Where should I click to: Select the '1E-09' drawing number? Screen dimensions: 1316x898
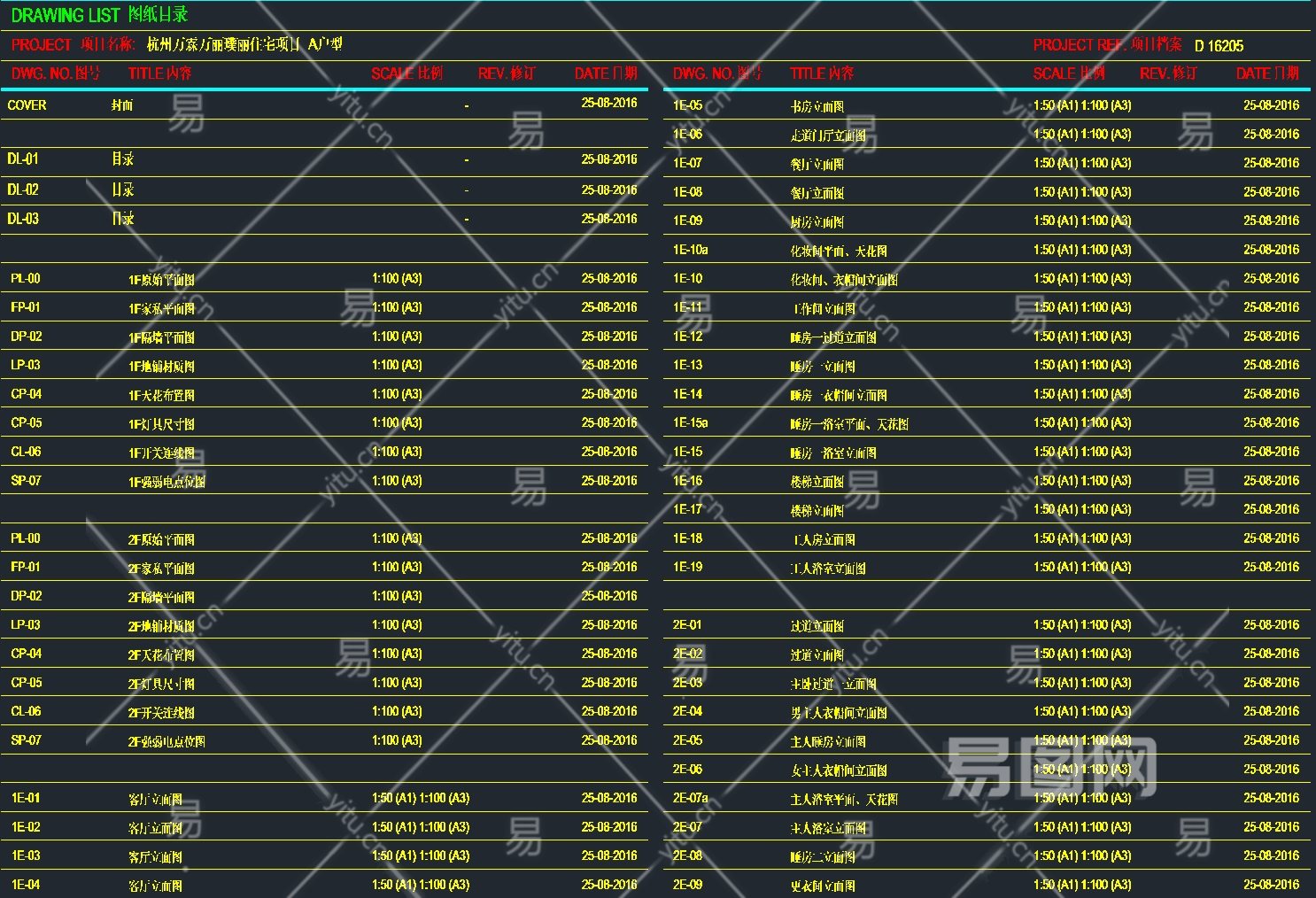[687, 221]
